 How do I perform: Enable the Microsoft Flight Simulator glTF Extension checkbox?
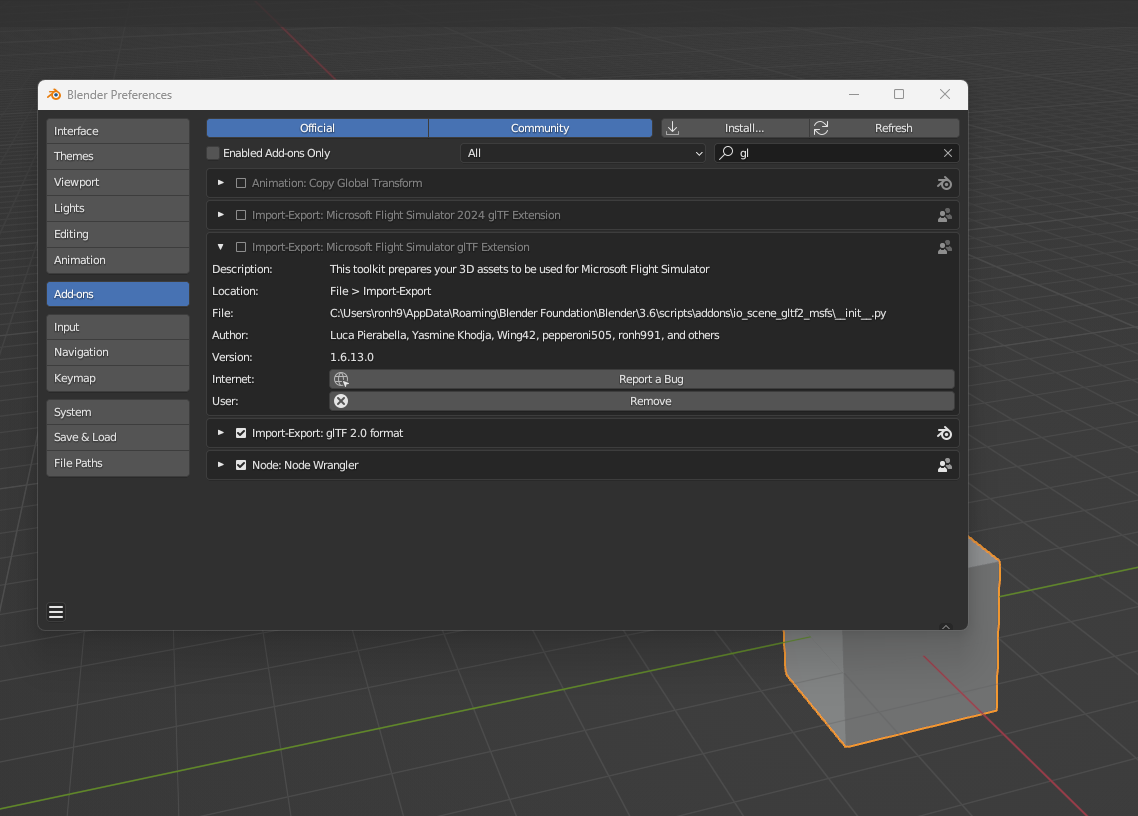point(241,247)
